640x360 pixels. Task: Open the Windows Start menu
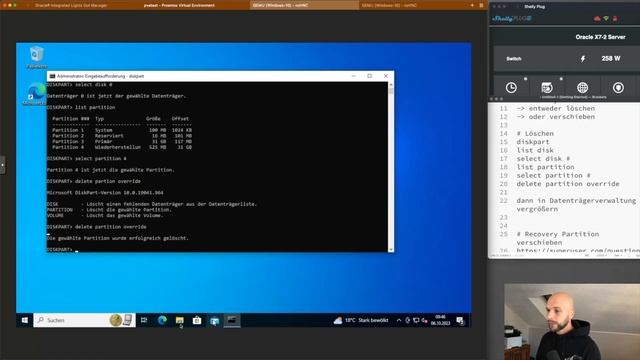pyautogui.click(x=24, y=320)
